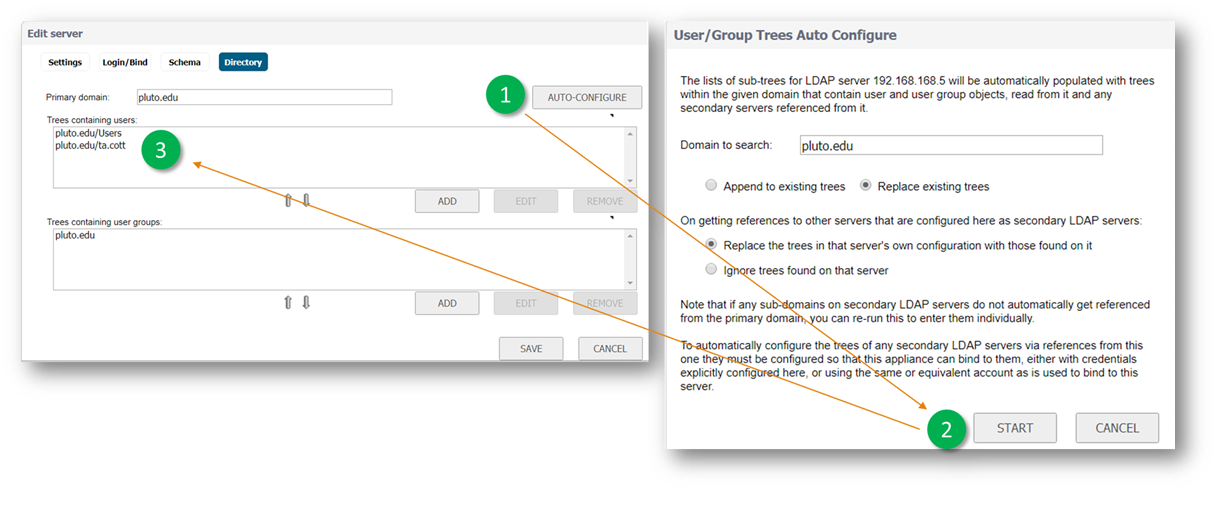Click move-down arrow under users trees list
Image resolution: width=1217 pixels, height=509 pixels.
tap(306, 201)
